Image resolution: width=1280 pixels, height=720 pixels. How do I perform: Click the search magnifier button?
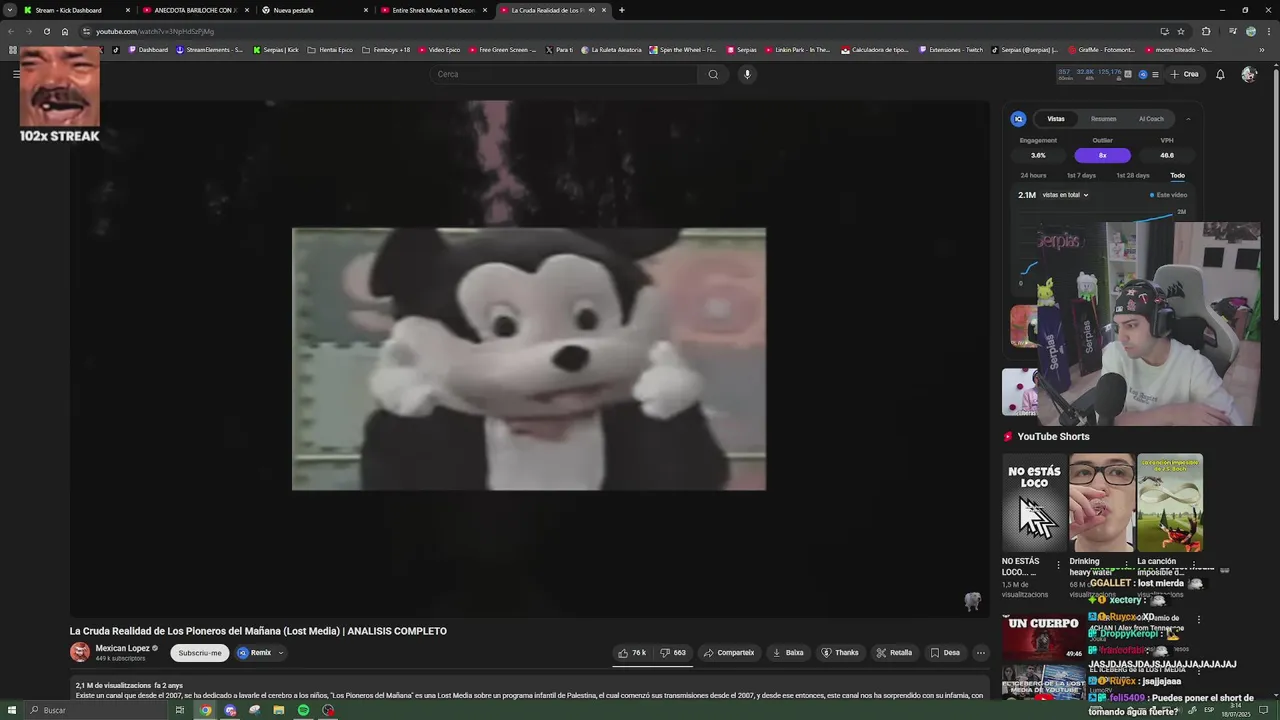[x=713, y=74]
